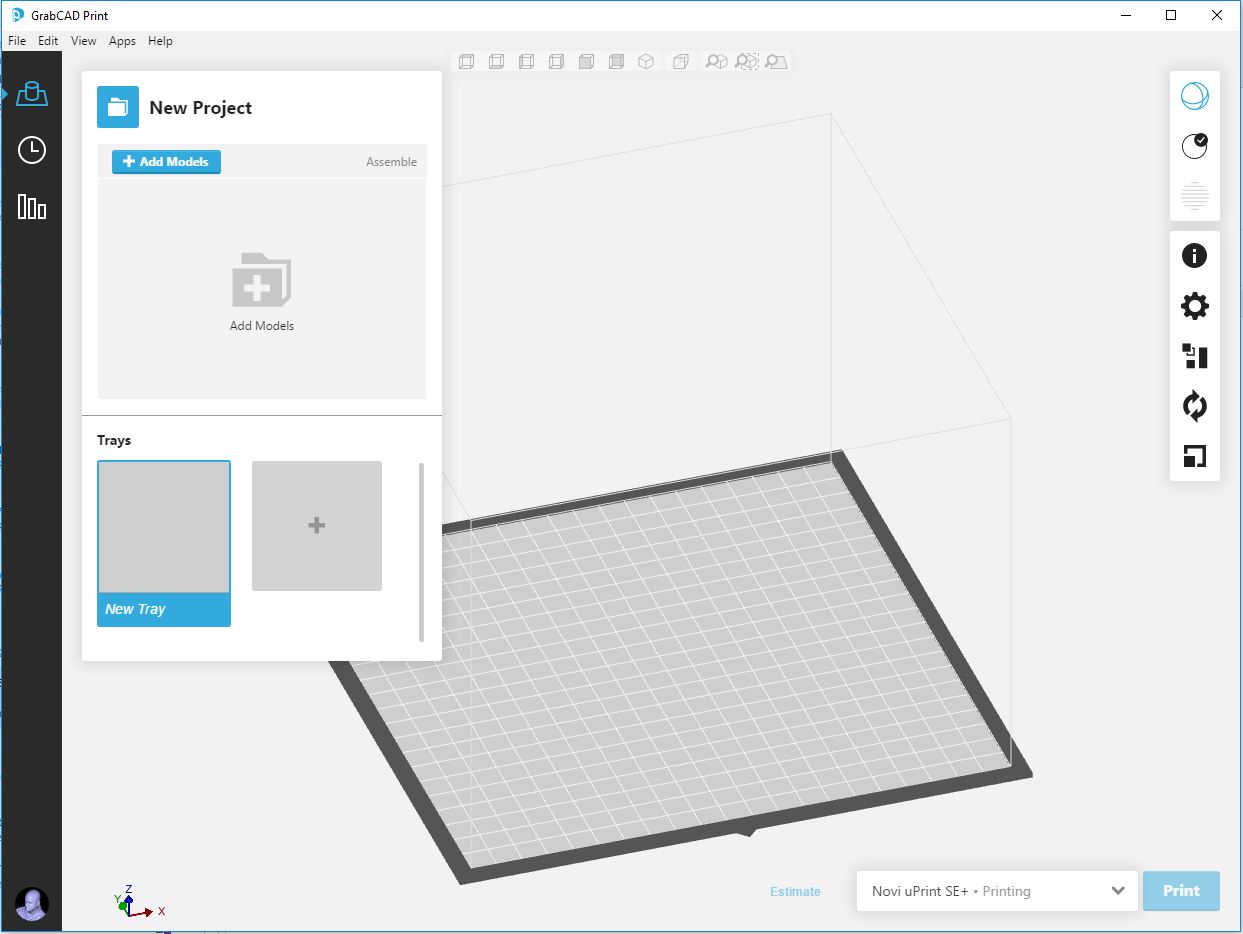The height and width of the screenshot is (934, 1243).
Task: Open the user profile avatar
Action: [x=32, y=904]
